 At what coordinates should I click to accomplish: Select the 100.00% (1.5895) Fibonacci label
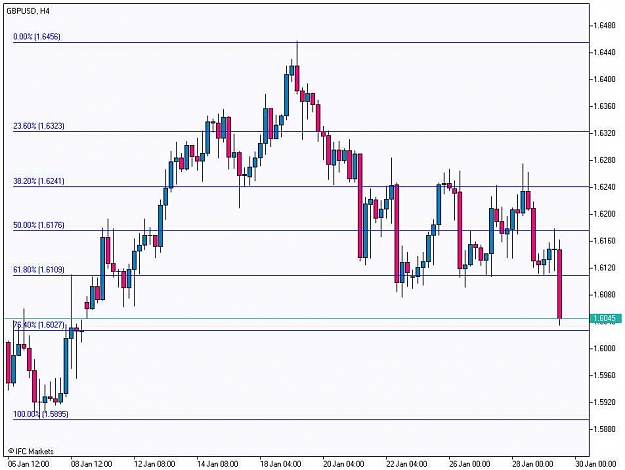coord(41,414)
